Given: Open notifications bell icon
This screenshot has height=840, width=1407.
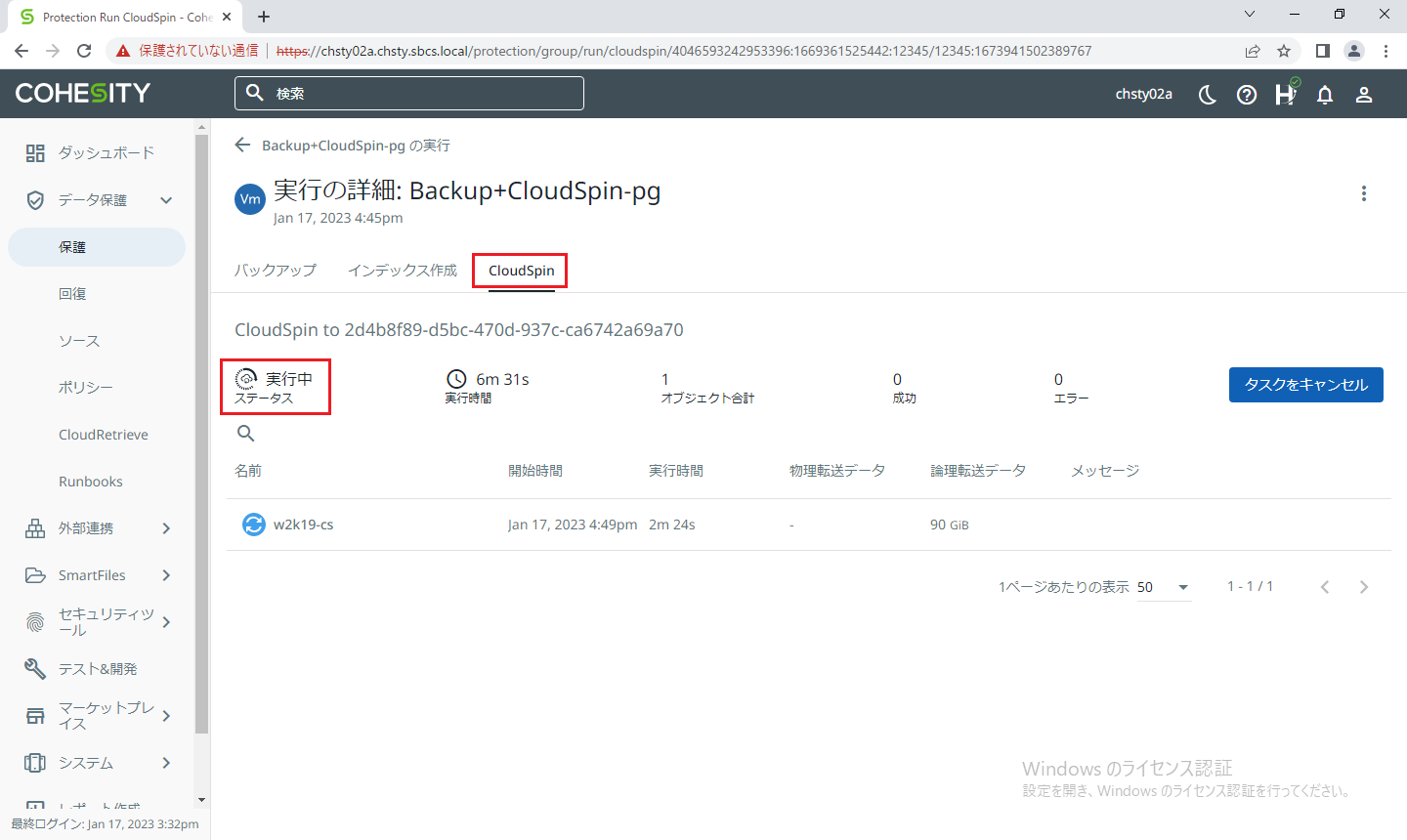Looking at the screenshot, I should coord(1325,94).
